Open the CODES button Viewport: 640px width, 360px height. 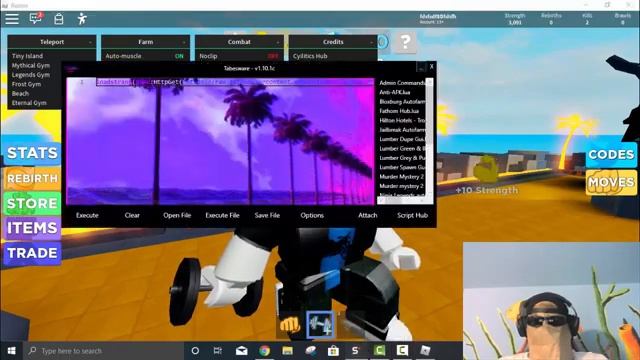click(611, 154)
